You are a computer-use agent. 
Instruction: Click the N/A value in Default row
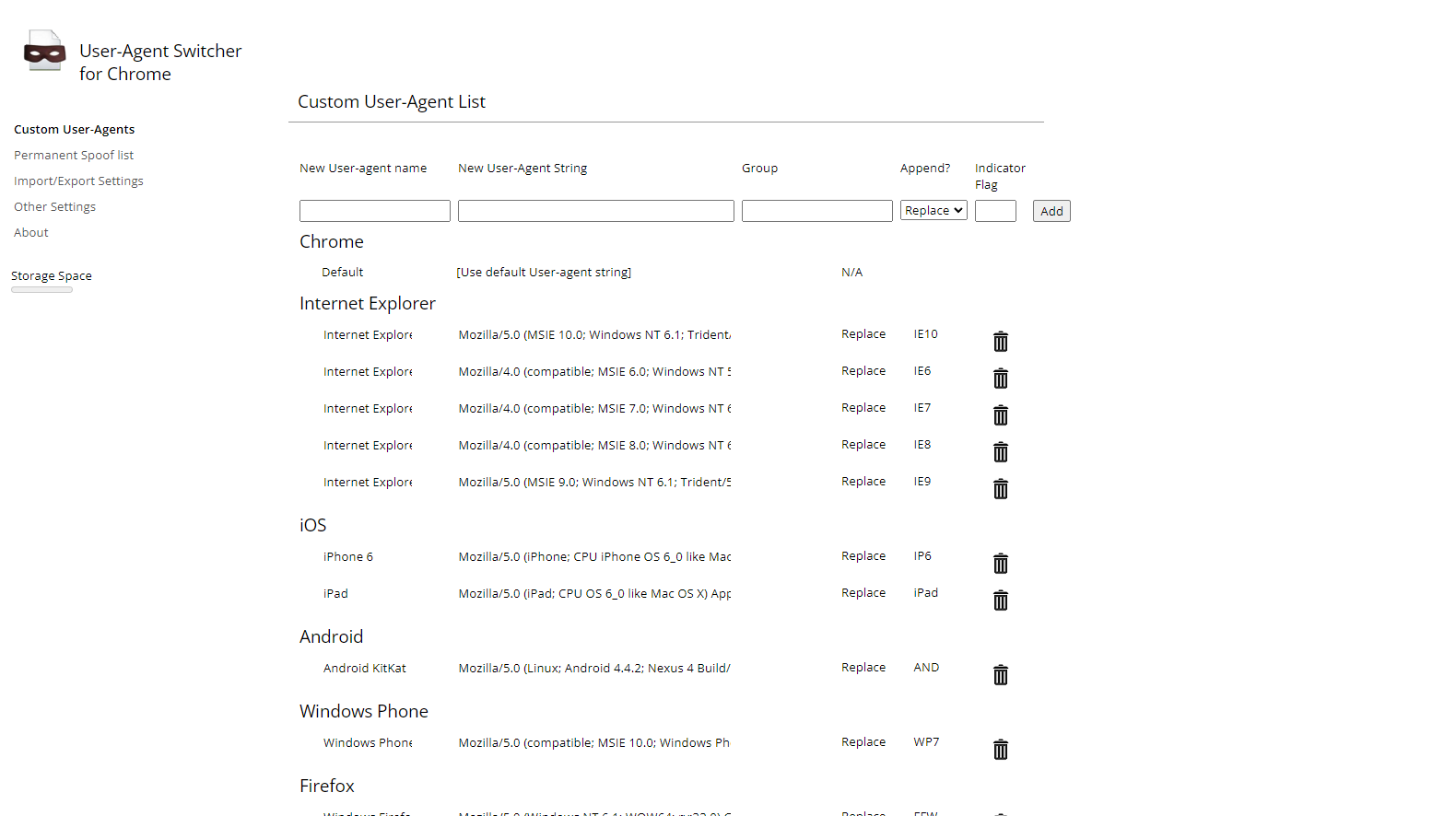tap(851, 273)
